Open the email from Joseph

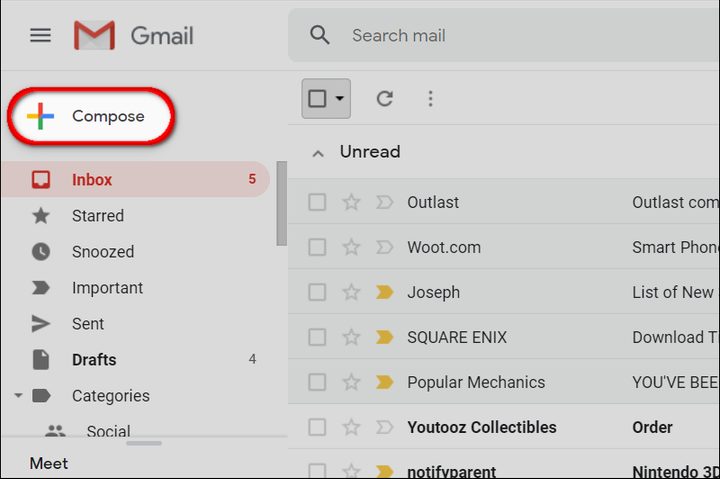(504, 292)
